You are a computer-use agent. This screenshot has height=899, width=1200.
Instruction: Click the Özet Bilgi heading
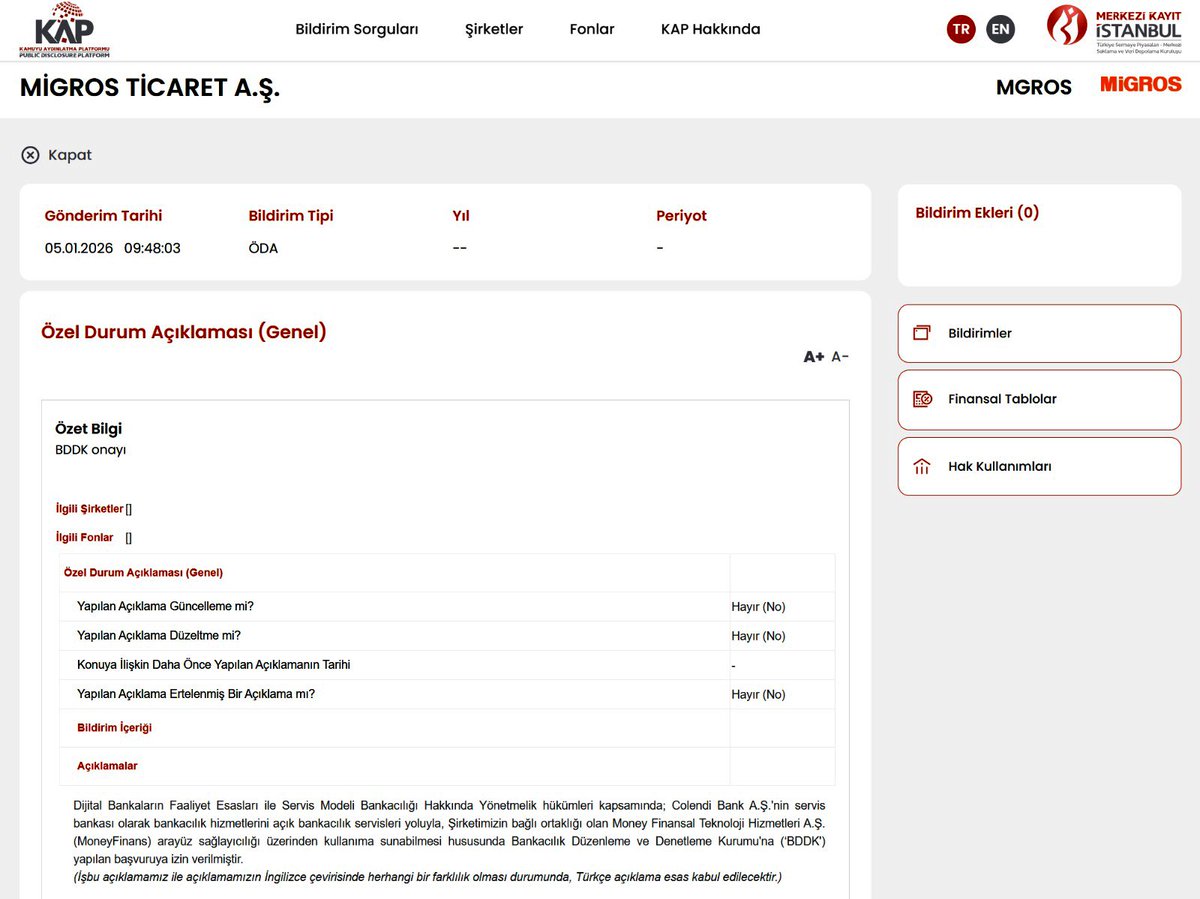(x=88, y=429)
